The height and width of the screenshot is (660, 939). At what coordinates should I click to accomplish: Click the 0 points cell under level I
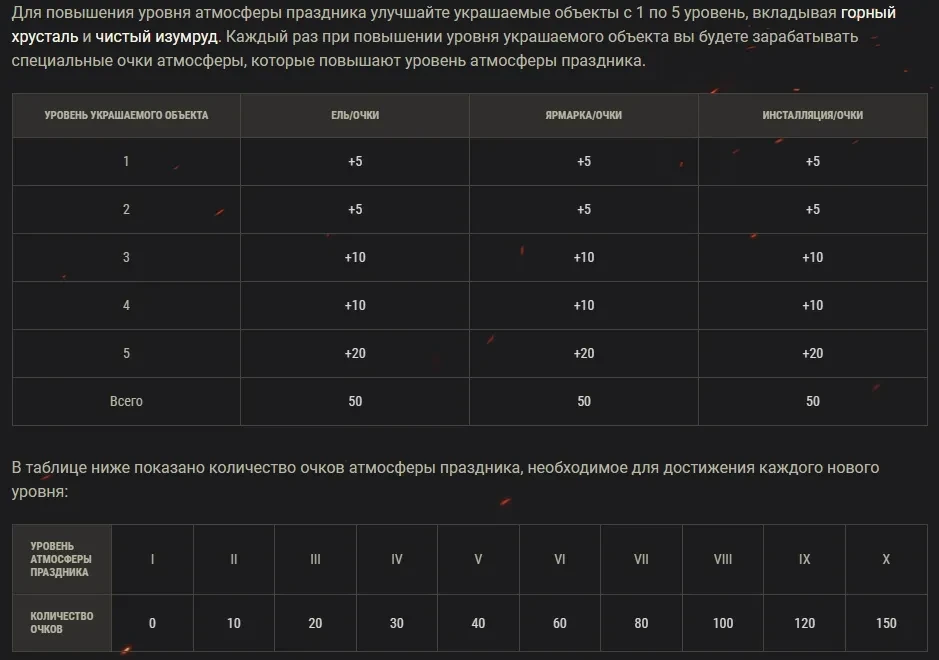[x=152, y=623]
